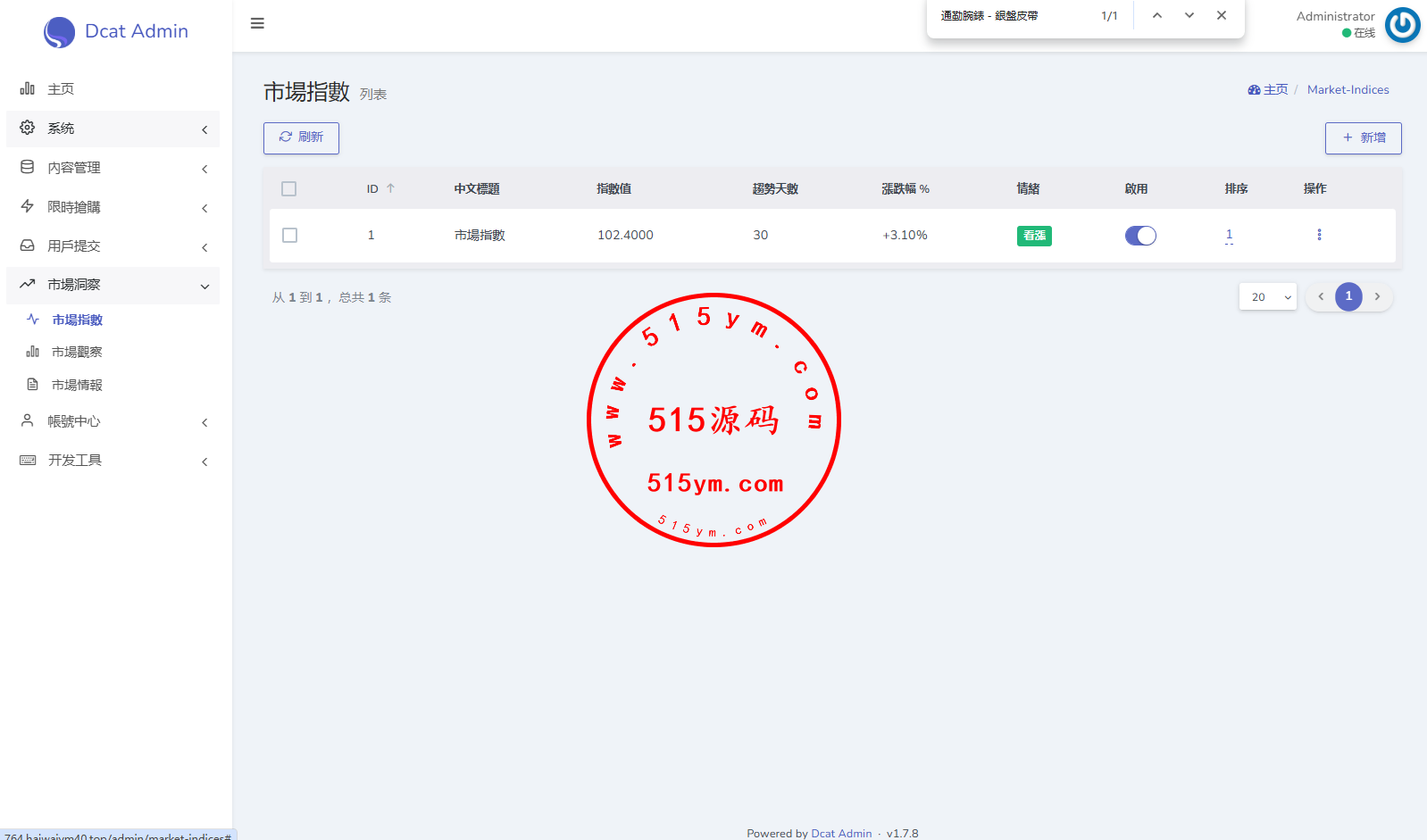Go to previous find result arrow
Viewport: 1427px width, 840px height.
1157,15
